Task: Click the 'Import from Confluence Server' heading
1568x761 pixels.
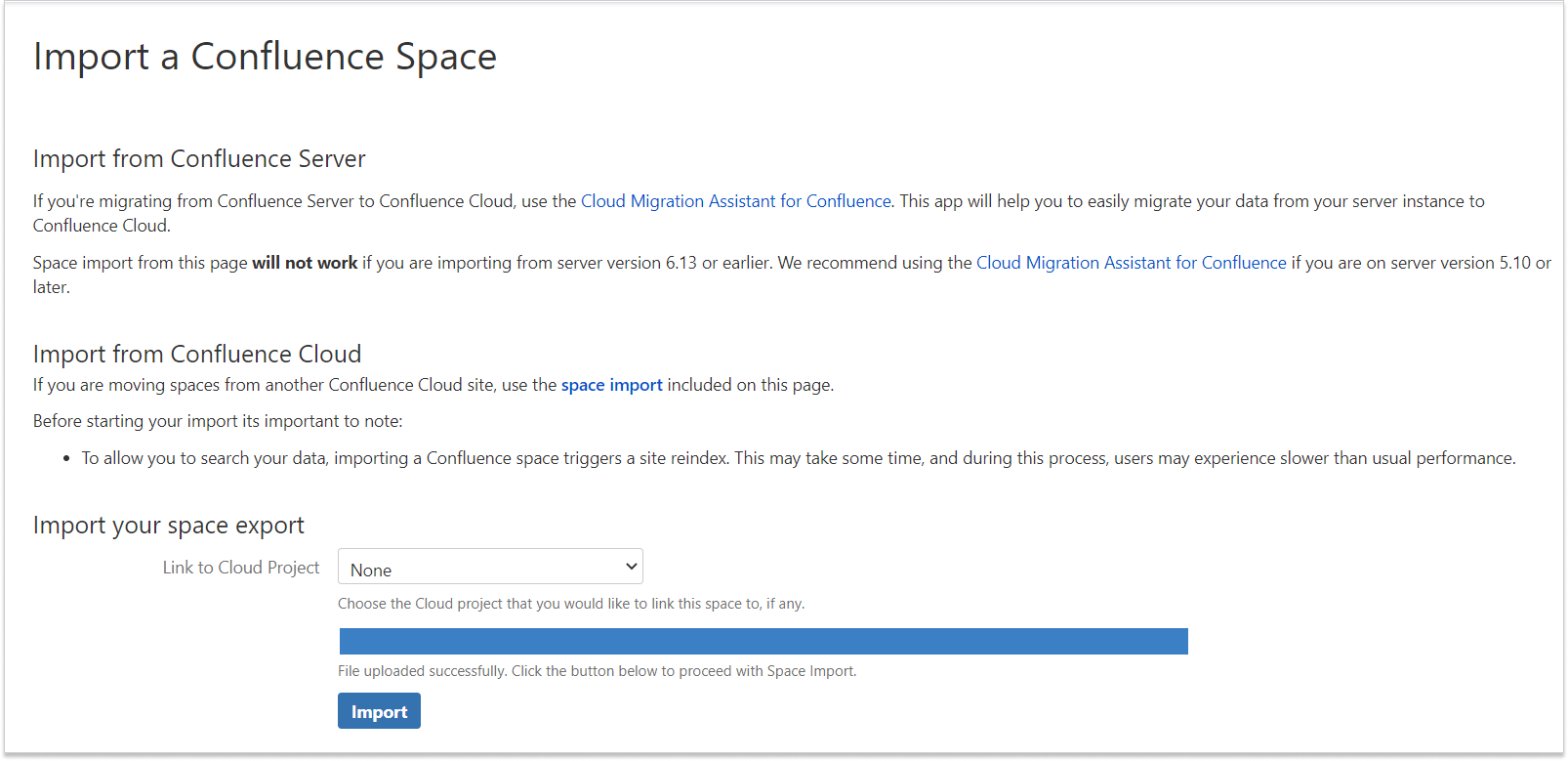Action: [199, 159]
